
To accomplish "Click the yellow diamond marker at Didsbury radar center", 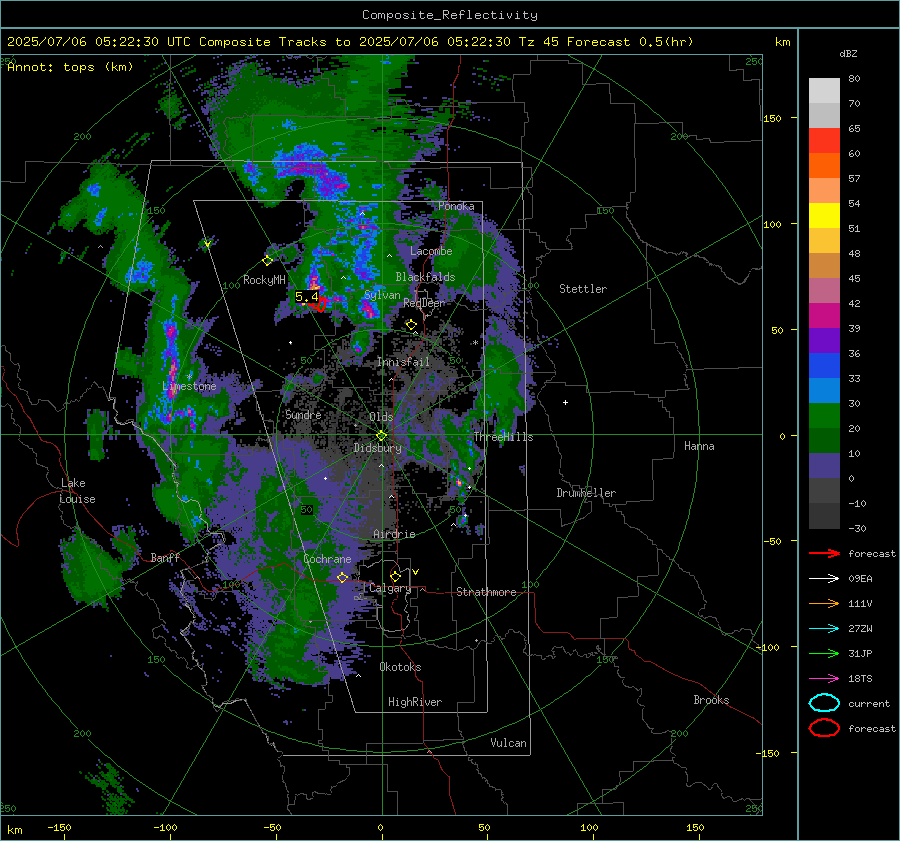I will (381, 435).
